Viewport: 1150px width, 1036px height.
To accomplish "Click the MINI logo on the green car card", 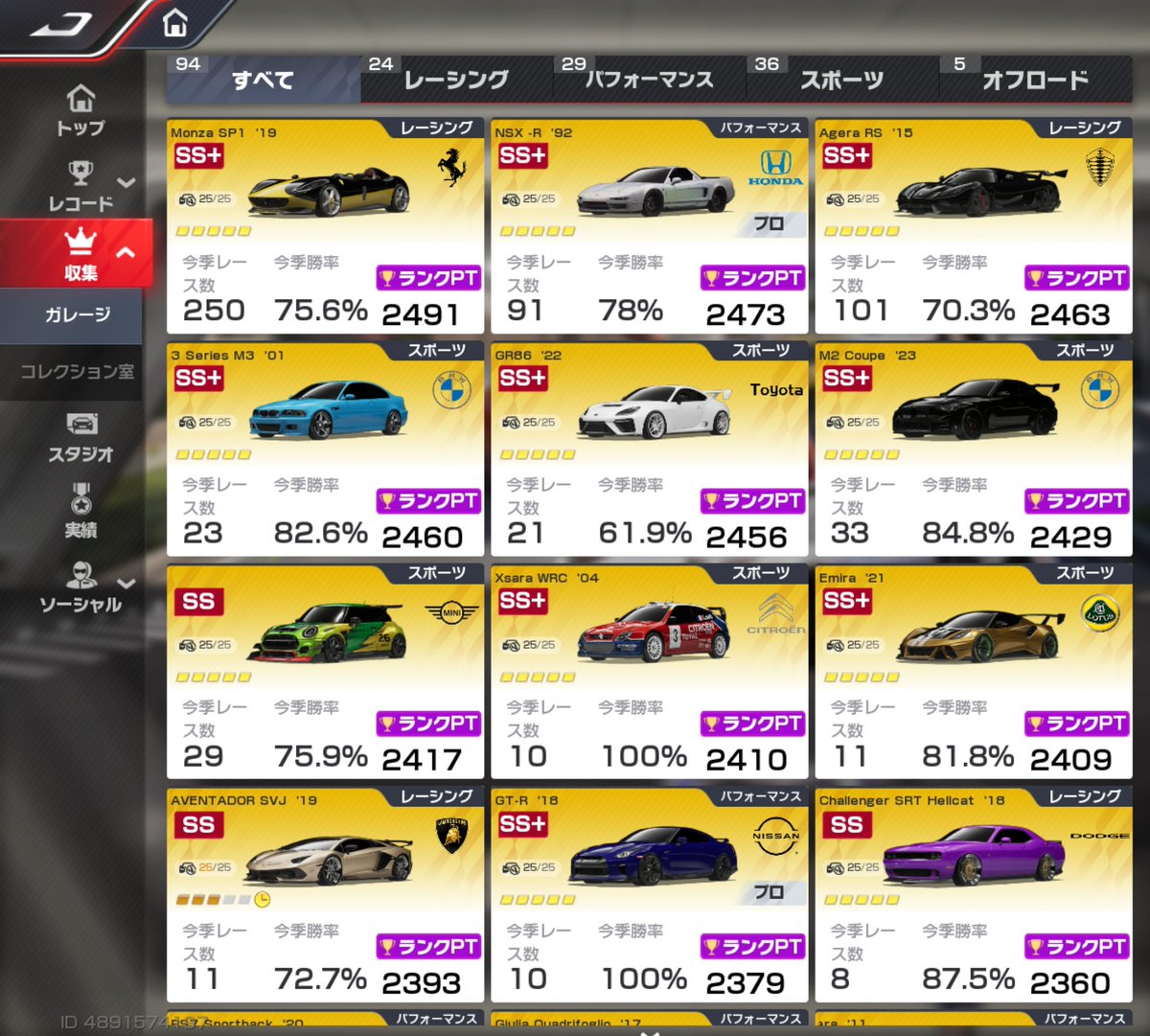I will click(451, 612).
